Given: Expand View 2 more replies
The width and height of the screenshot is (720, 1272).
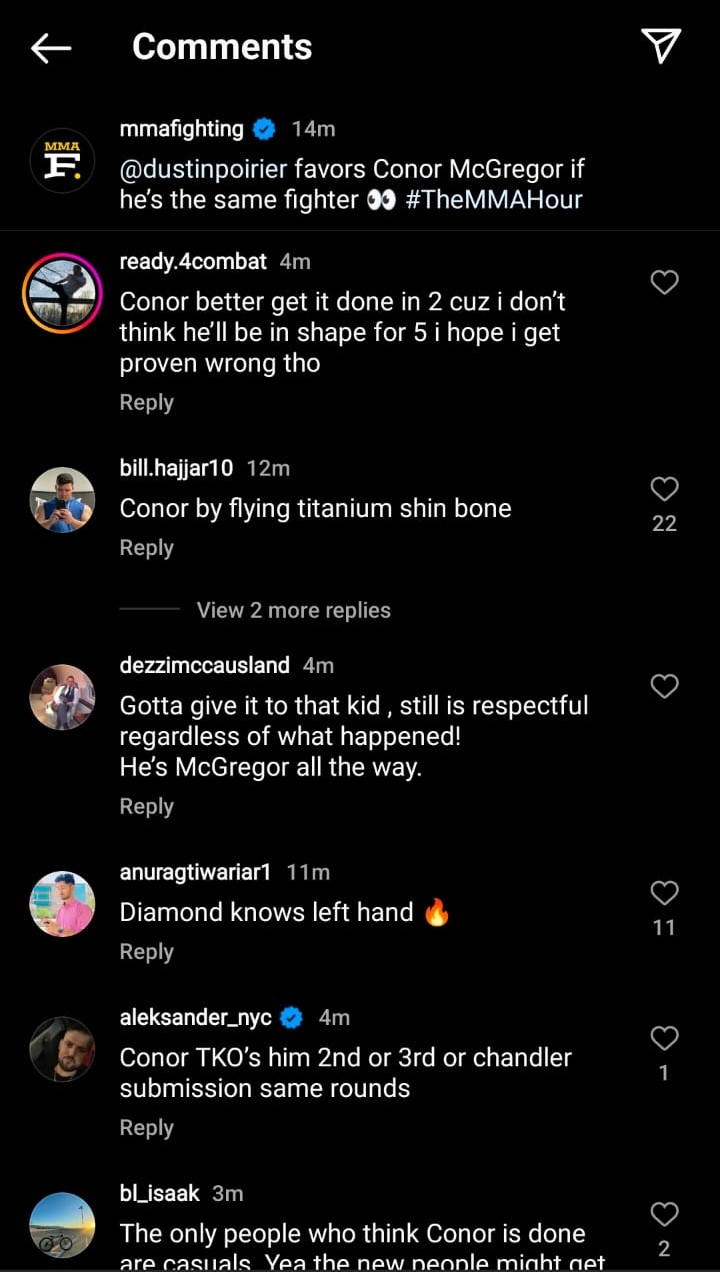Looking at the screenshot, I should click(x=293, y=610).
